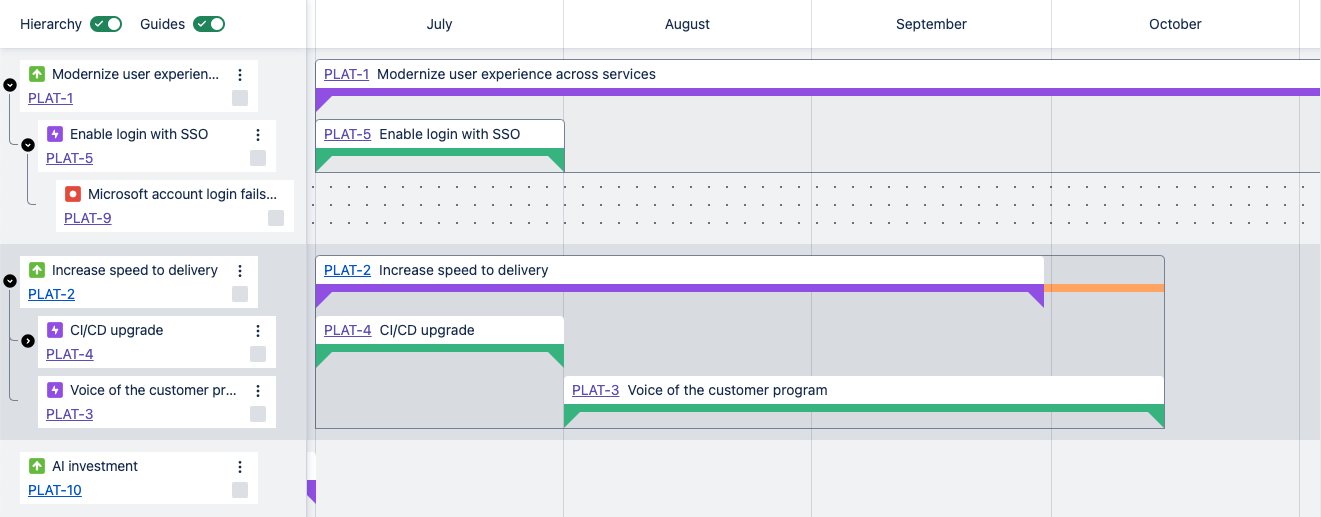
Task: Click the green bar of Enable login with SSO
Action: pyautogui.click(x=440, y=152)
